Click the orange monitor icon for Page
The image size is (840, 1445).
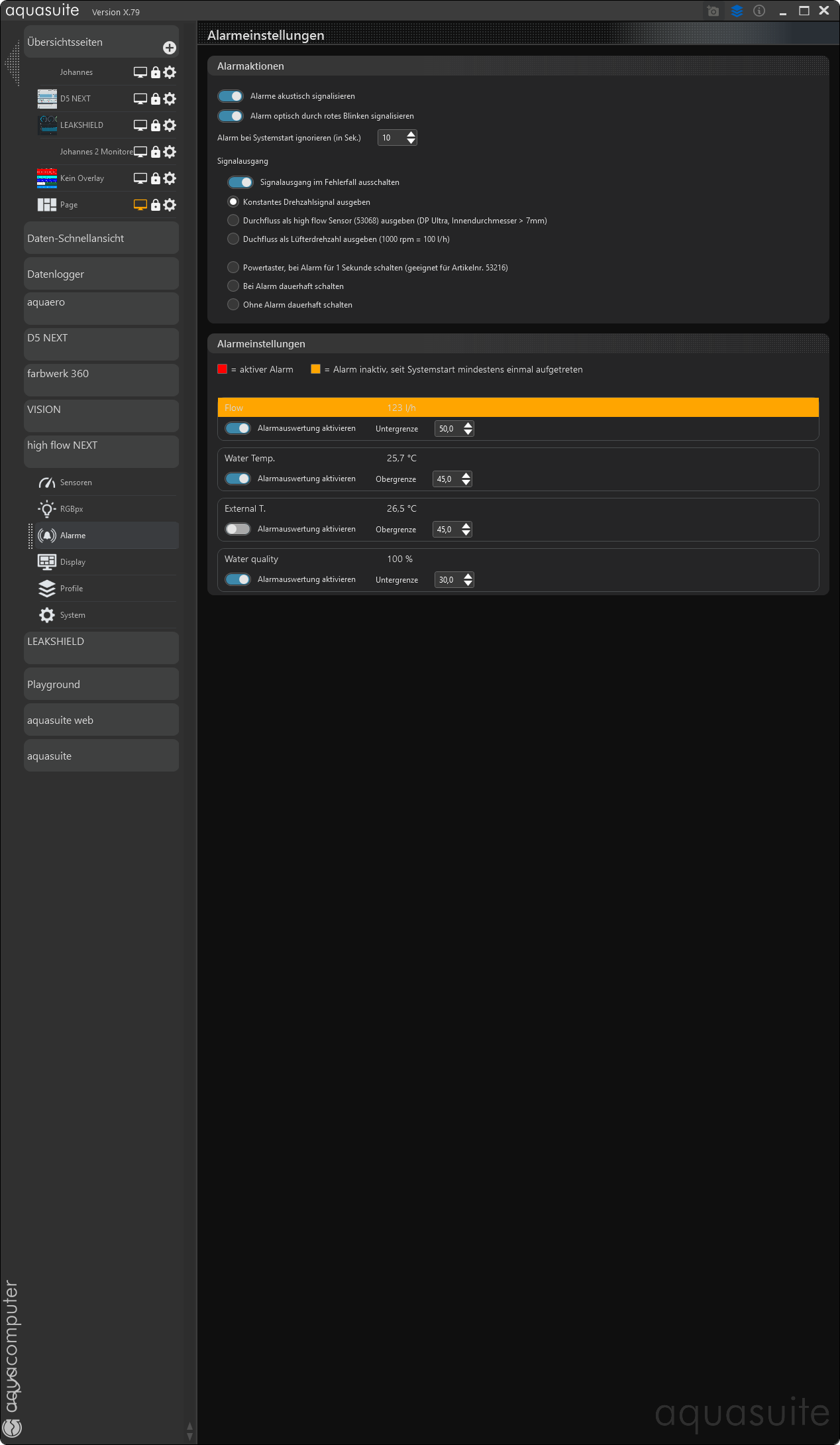140,205
